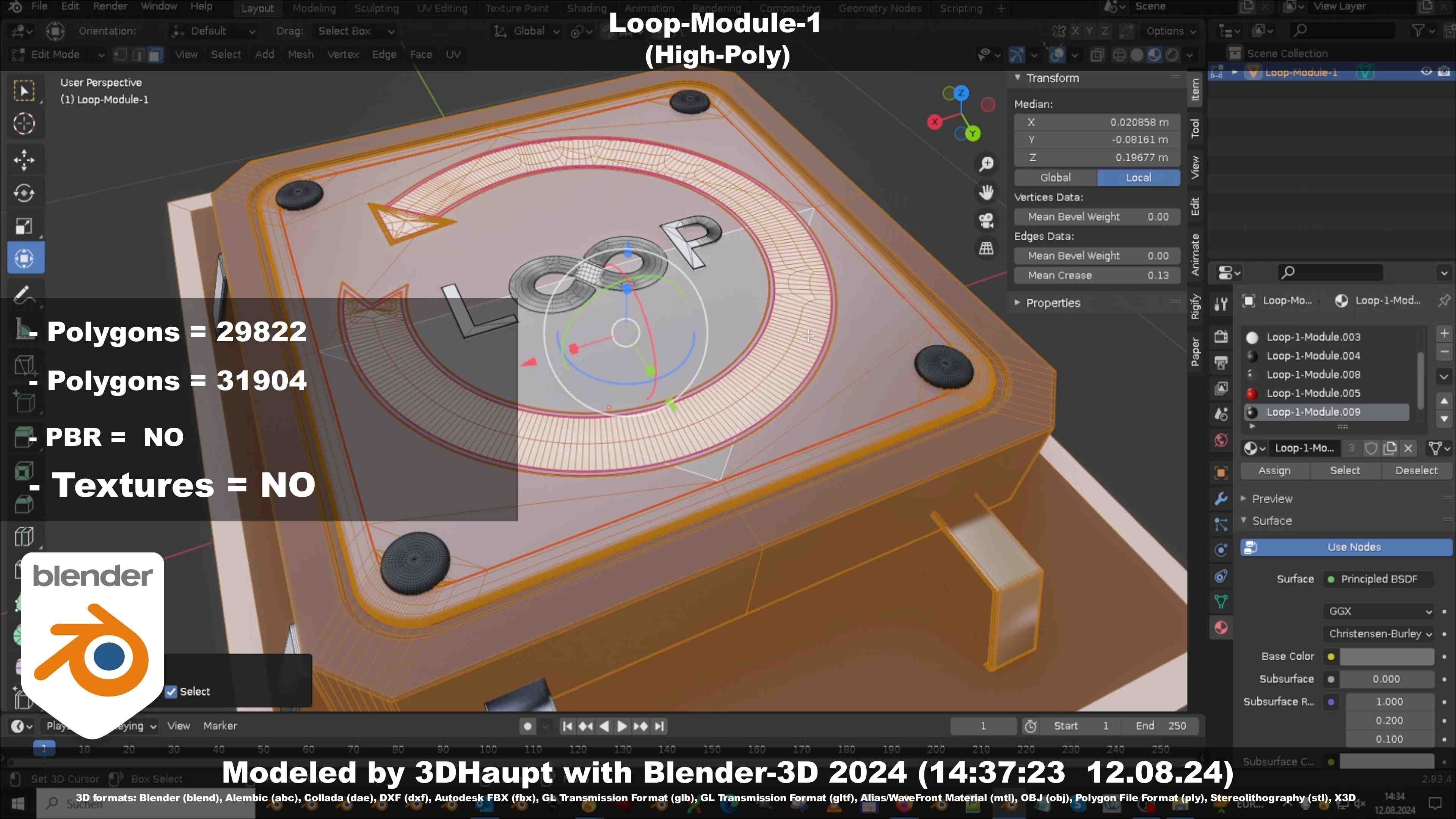The height and width of the screenshot is (819, 1456).
Task: Open the Options dropdown
Action: click(1171, 31)
